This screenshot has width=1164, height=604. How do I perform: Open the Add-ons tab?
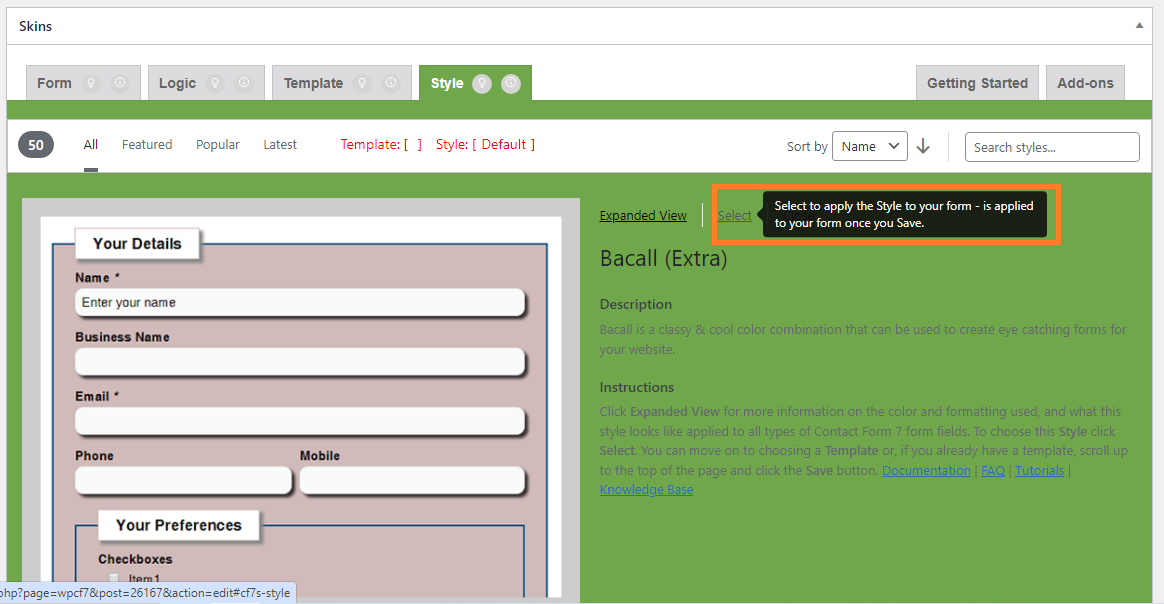tap(1085, 83)
